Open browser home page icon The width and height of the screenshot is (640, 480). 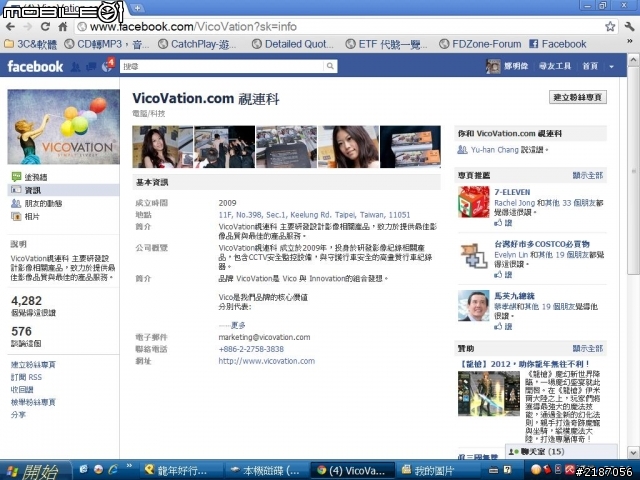(x=63, y=27)
